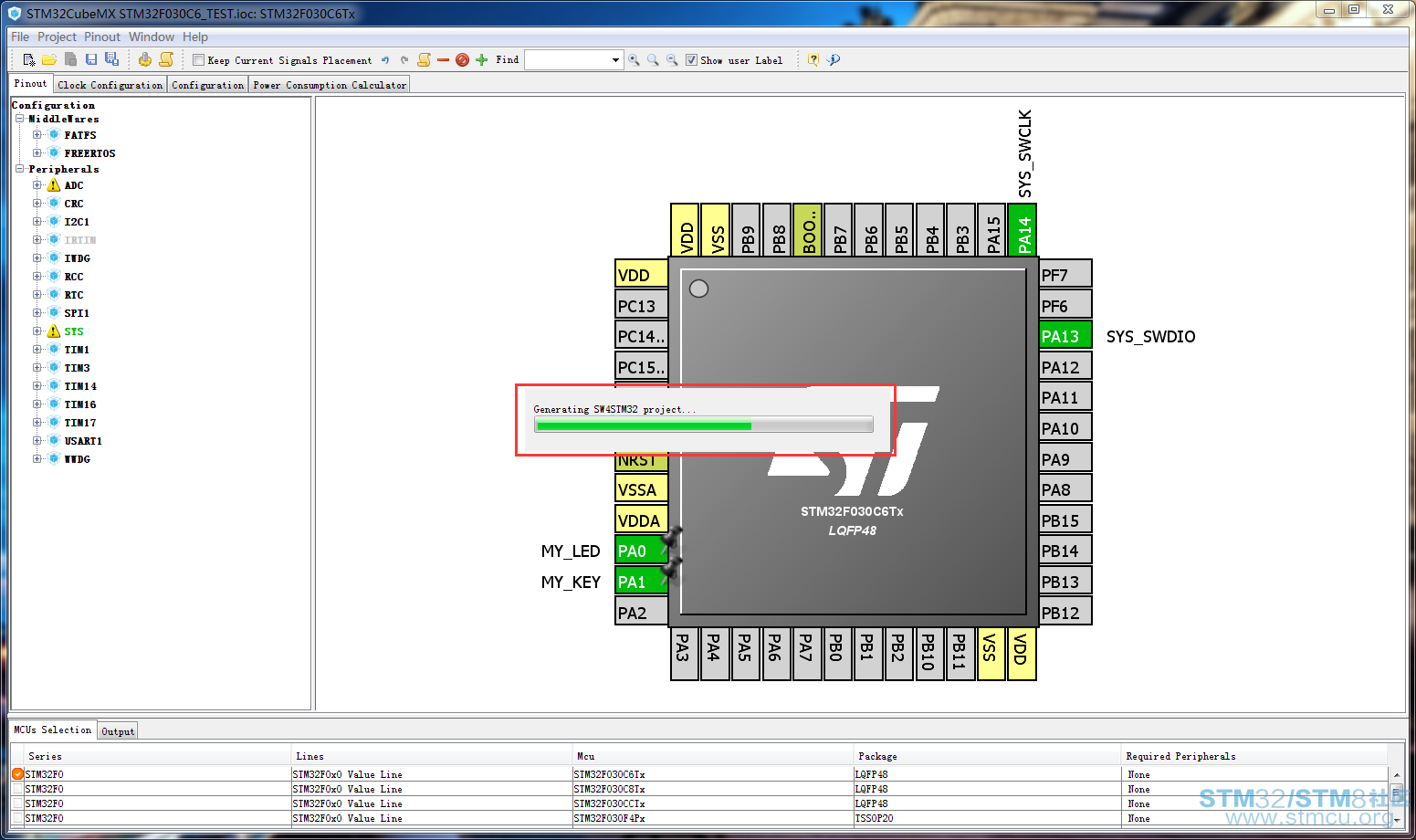Click the PA14 pin at the chip top
This screenshot has height=840, width=1416.
[x=1023, y=230]
